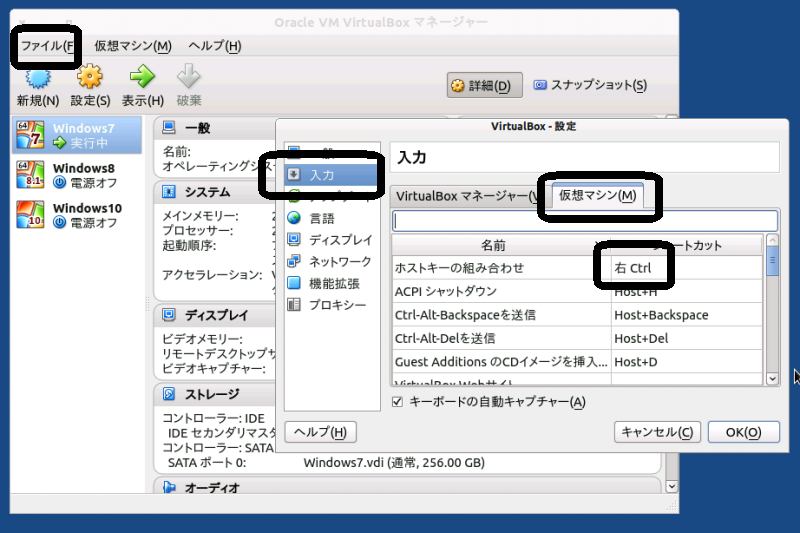Viewport: 800px width, 533px height.
Task: Select the ネットワーク settings category label
Action: pyautogui.click(x=340, y=262)
